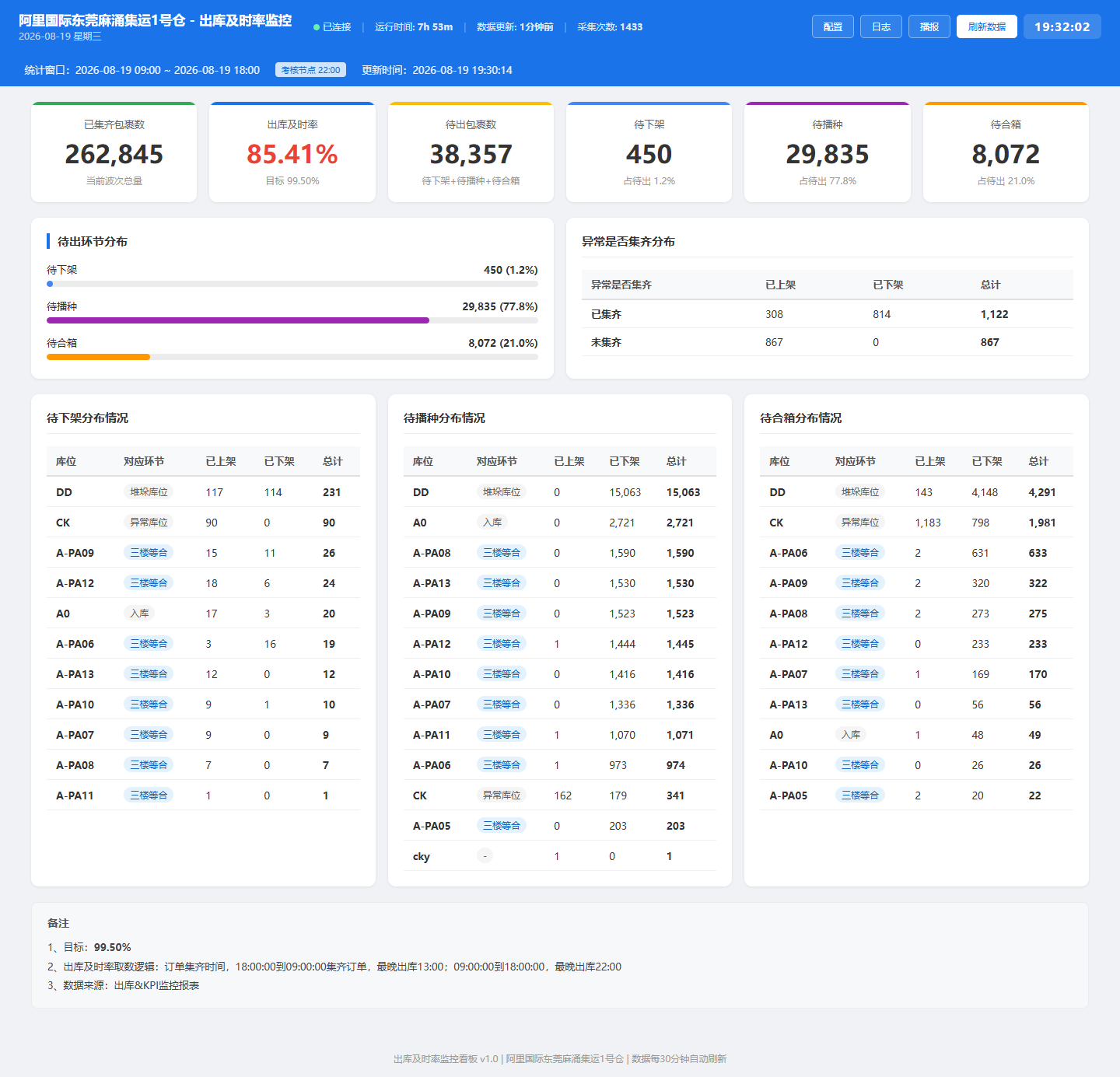Click 异常库位 tag in 待合箱 CK row
The width and height of the screenshot is (1120, 1077).
[x=860, y=523]
